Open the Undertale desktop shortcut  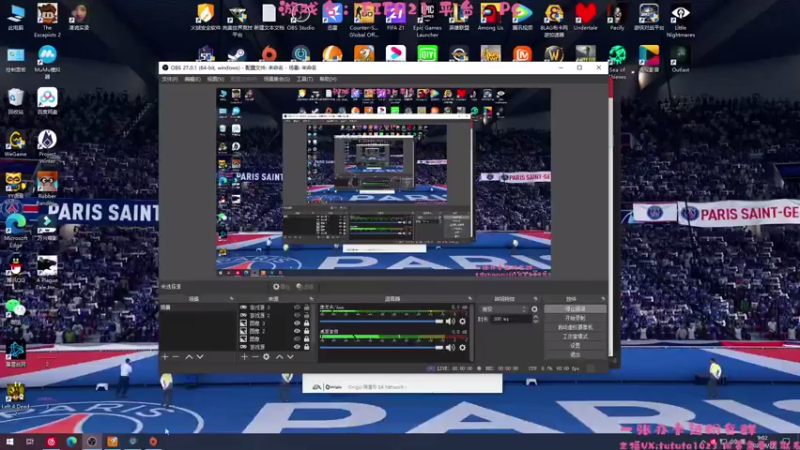[x=585, y=17]
